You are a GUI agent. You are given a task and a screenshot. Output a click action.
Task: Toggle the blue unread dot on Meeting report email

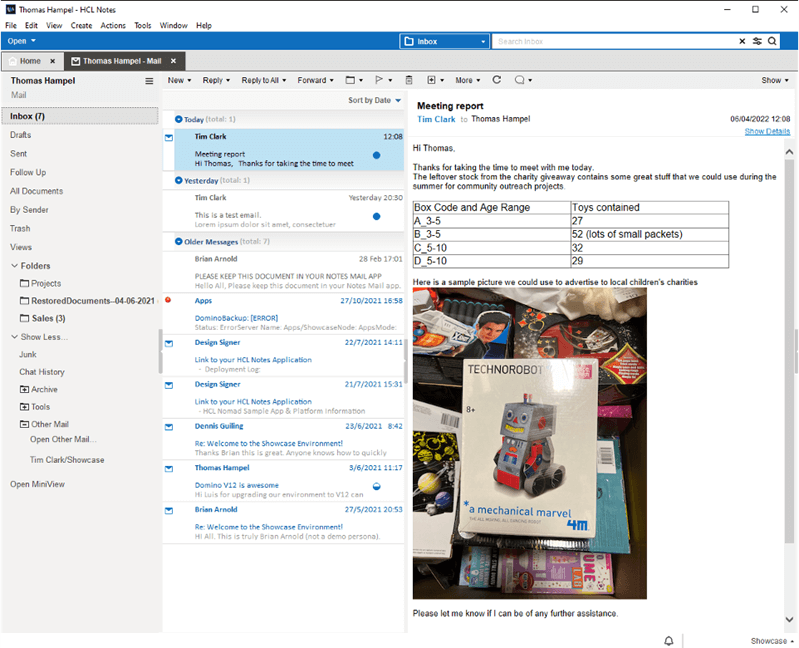[376, 155]
